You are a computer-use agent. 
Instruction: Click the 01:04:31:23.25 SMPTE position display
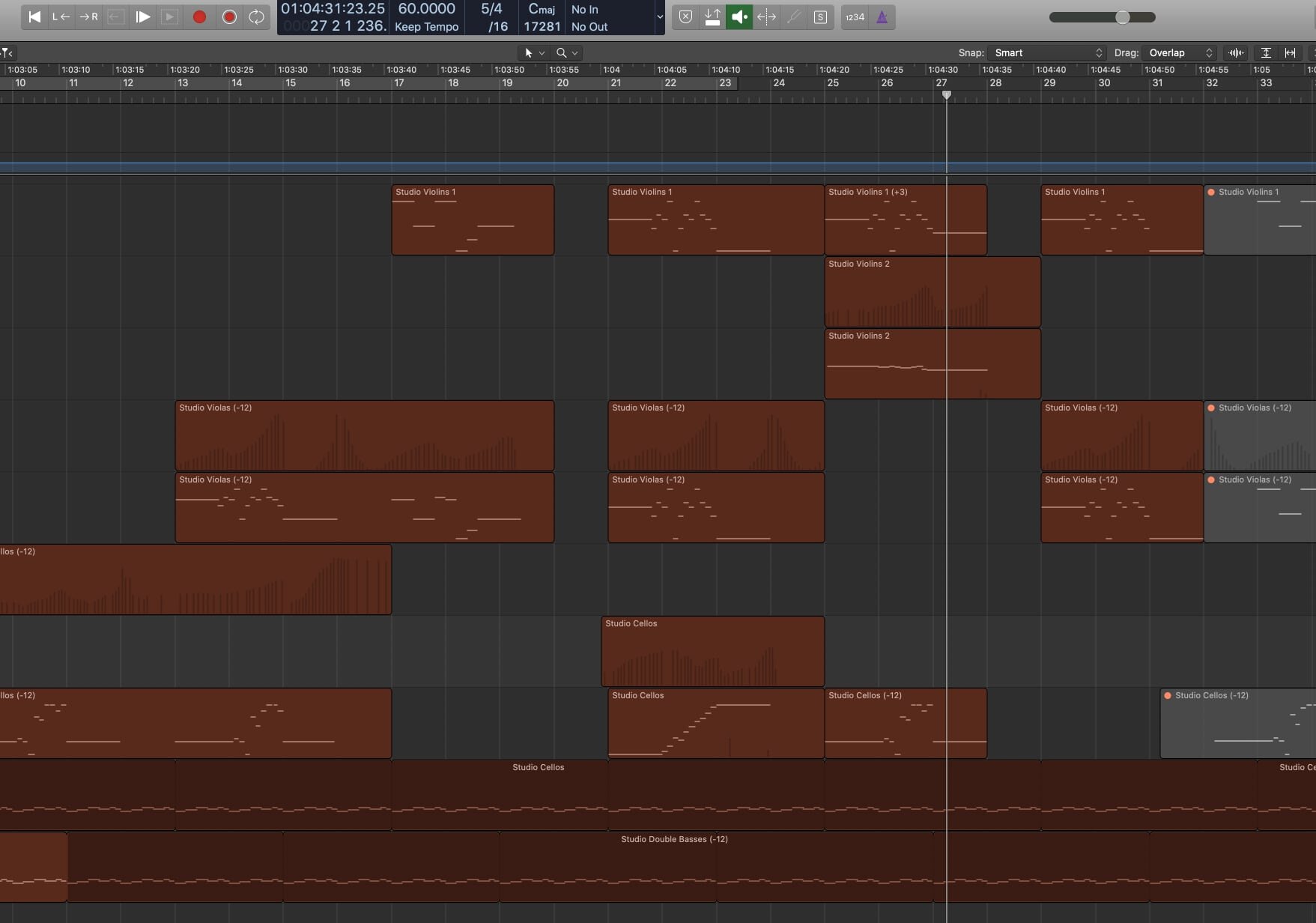coord(333,9)
